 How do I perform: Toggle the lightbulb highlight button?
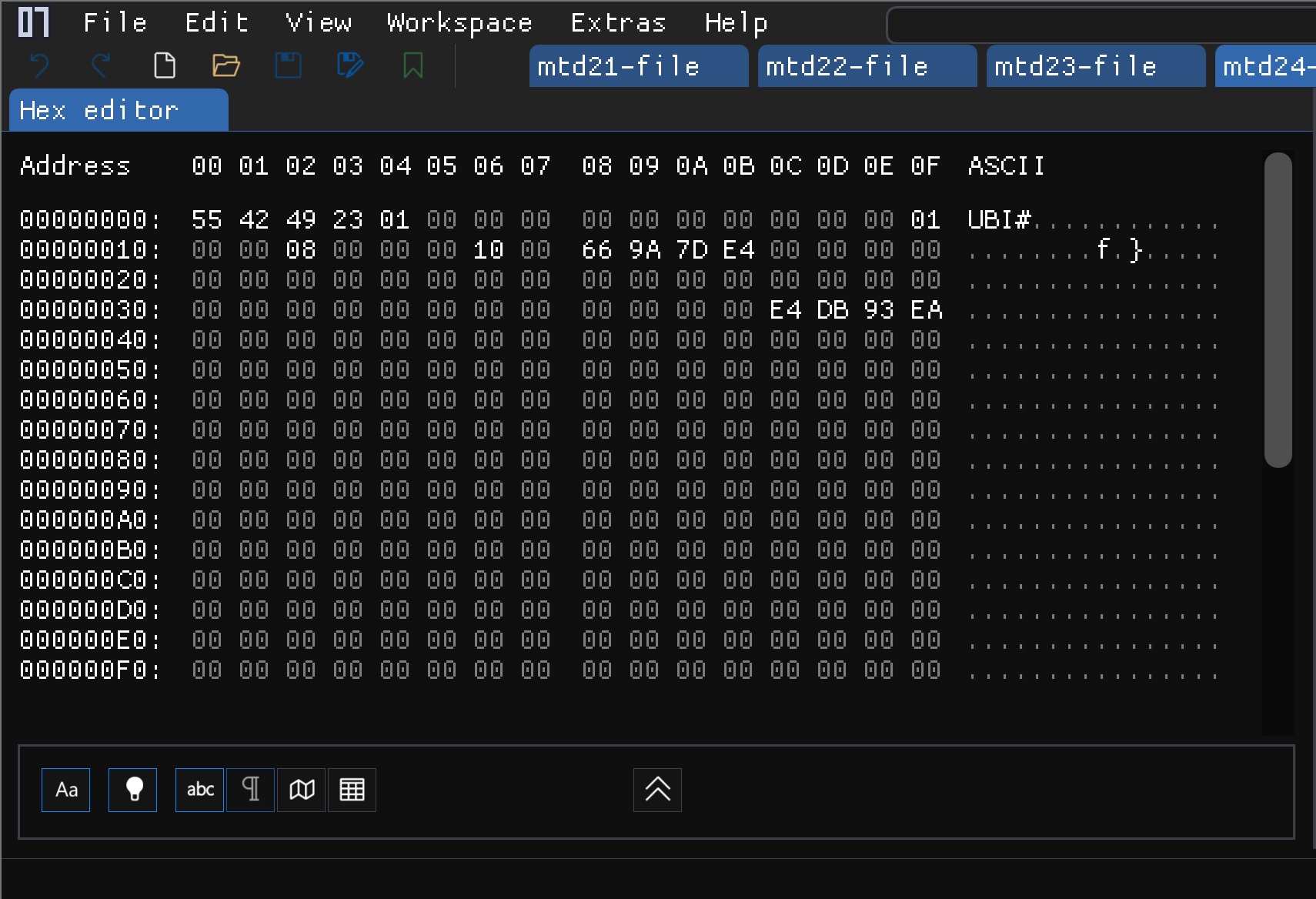[x=132, y=790]
